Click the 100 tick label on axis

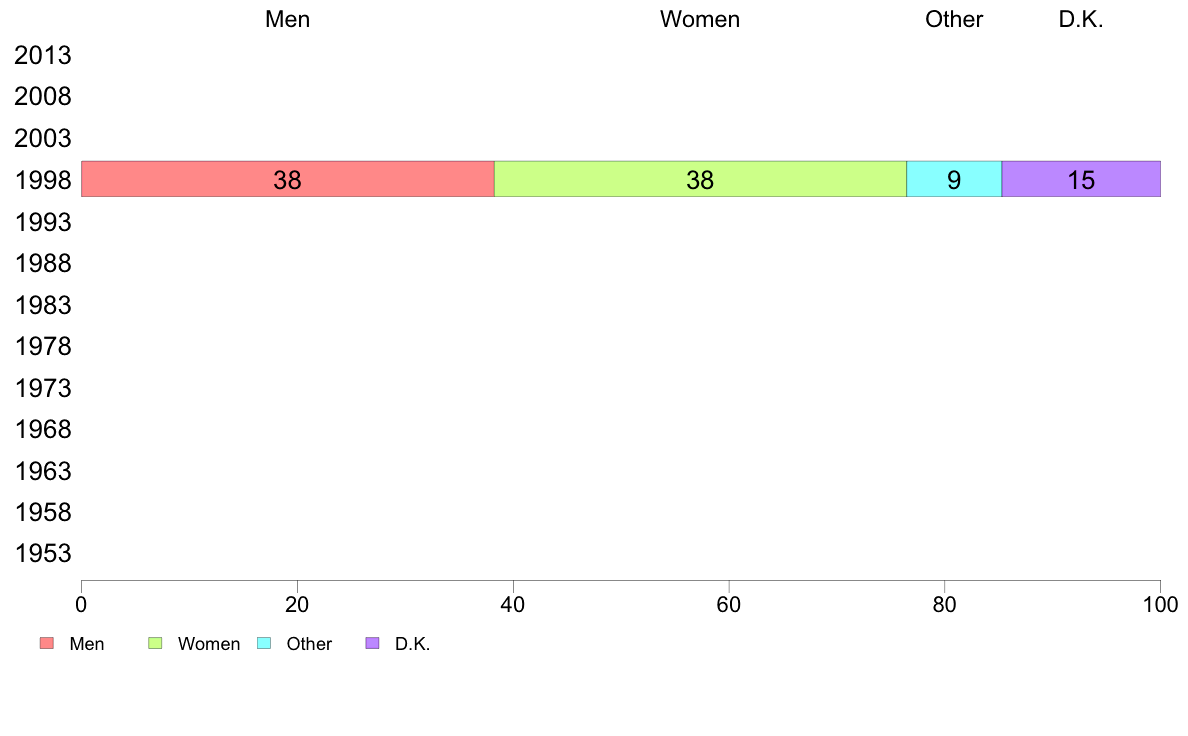(1160, 605)
